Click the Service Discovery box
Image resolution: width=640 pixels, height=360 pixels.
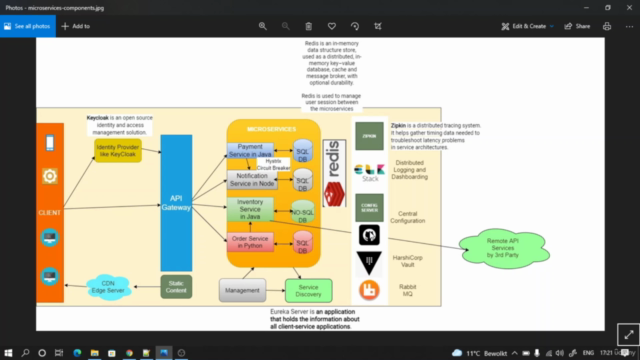(x=309, y=291)
